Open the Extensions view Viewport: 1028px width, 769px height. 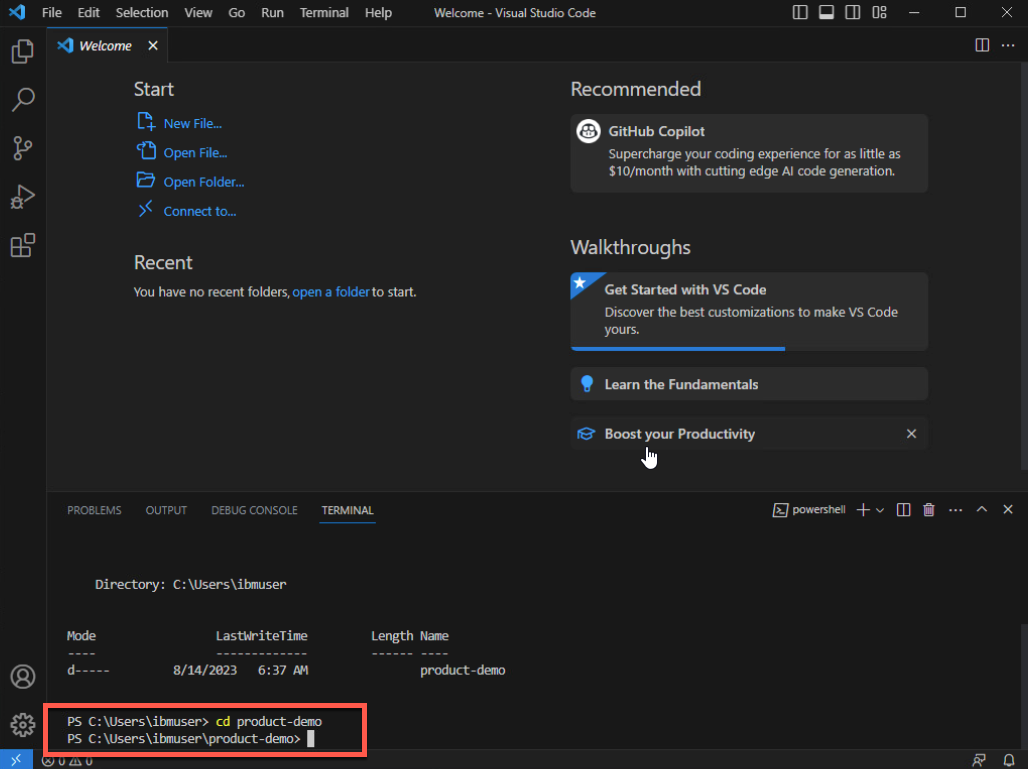click(22, 245)
